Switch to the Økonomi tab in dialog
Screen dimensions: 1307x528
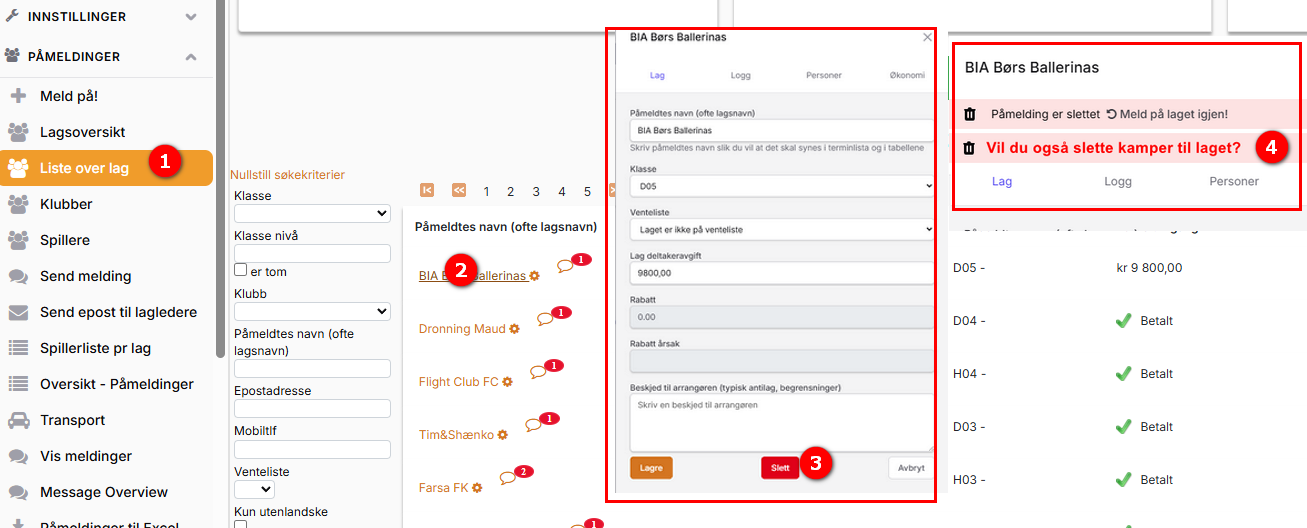pyautogui.click(x=906, y=75)
